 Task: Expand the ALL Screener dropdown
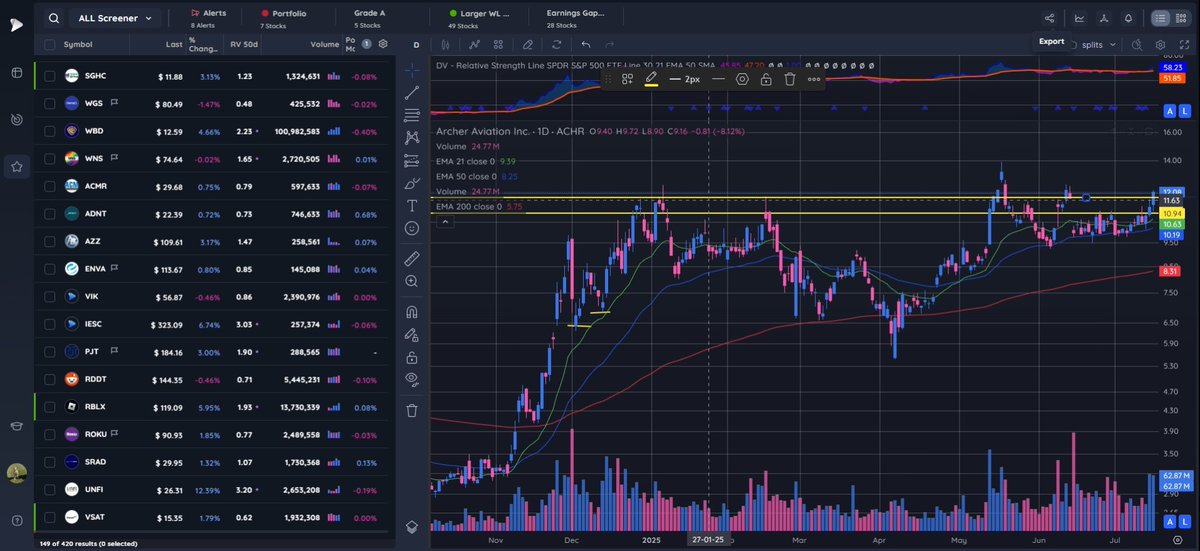117,18
